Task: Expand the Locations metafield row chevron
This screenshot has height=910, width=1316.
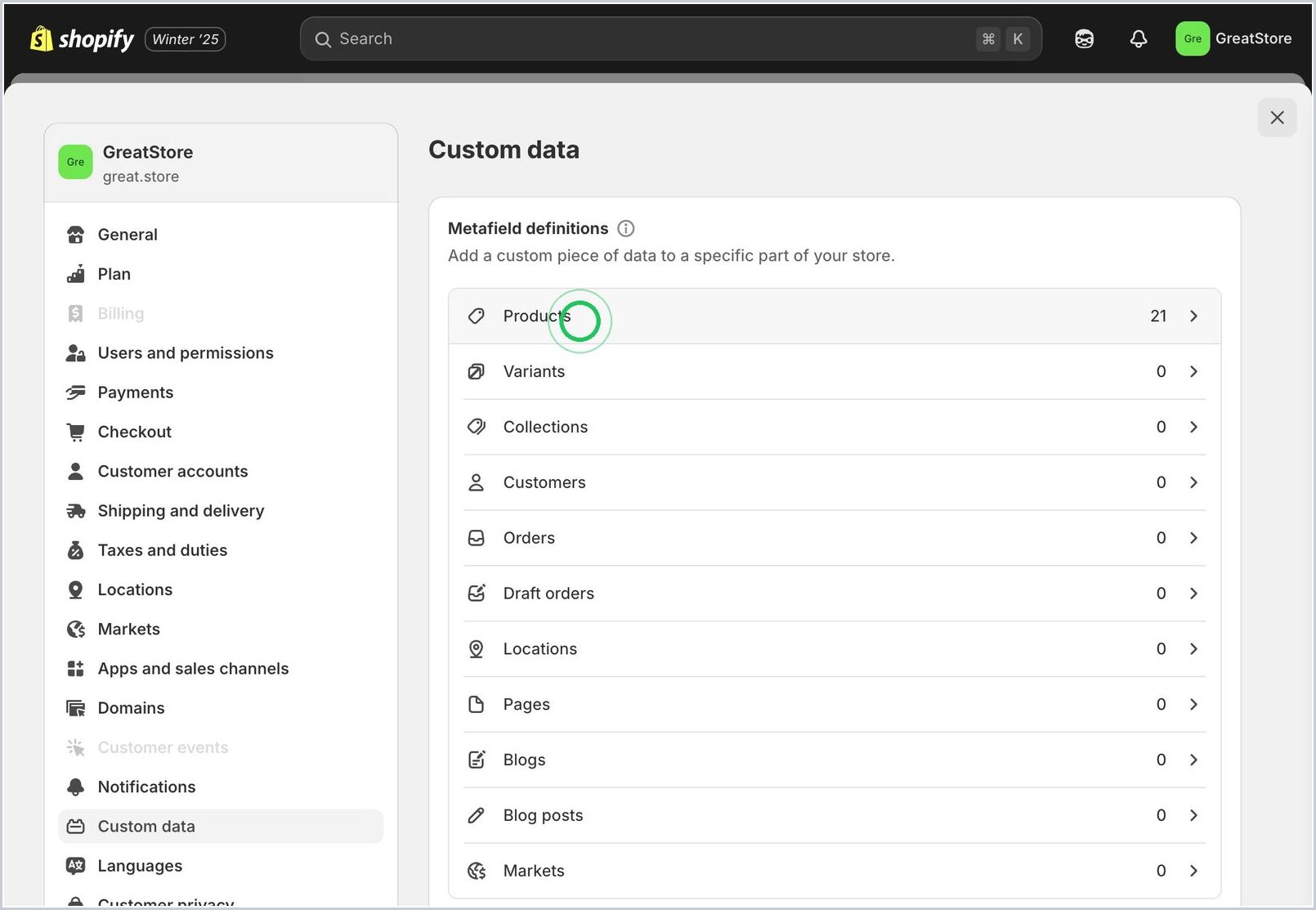Action: pyautogui.click(x=1193, y=649)
